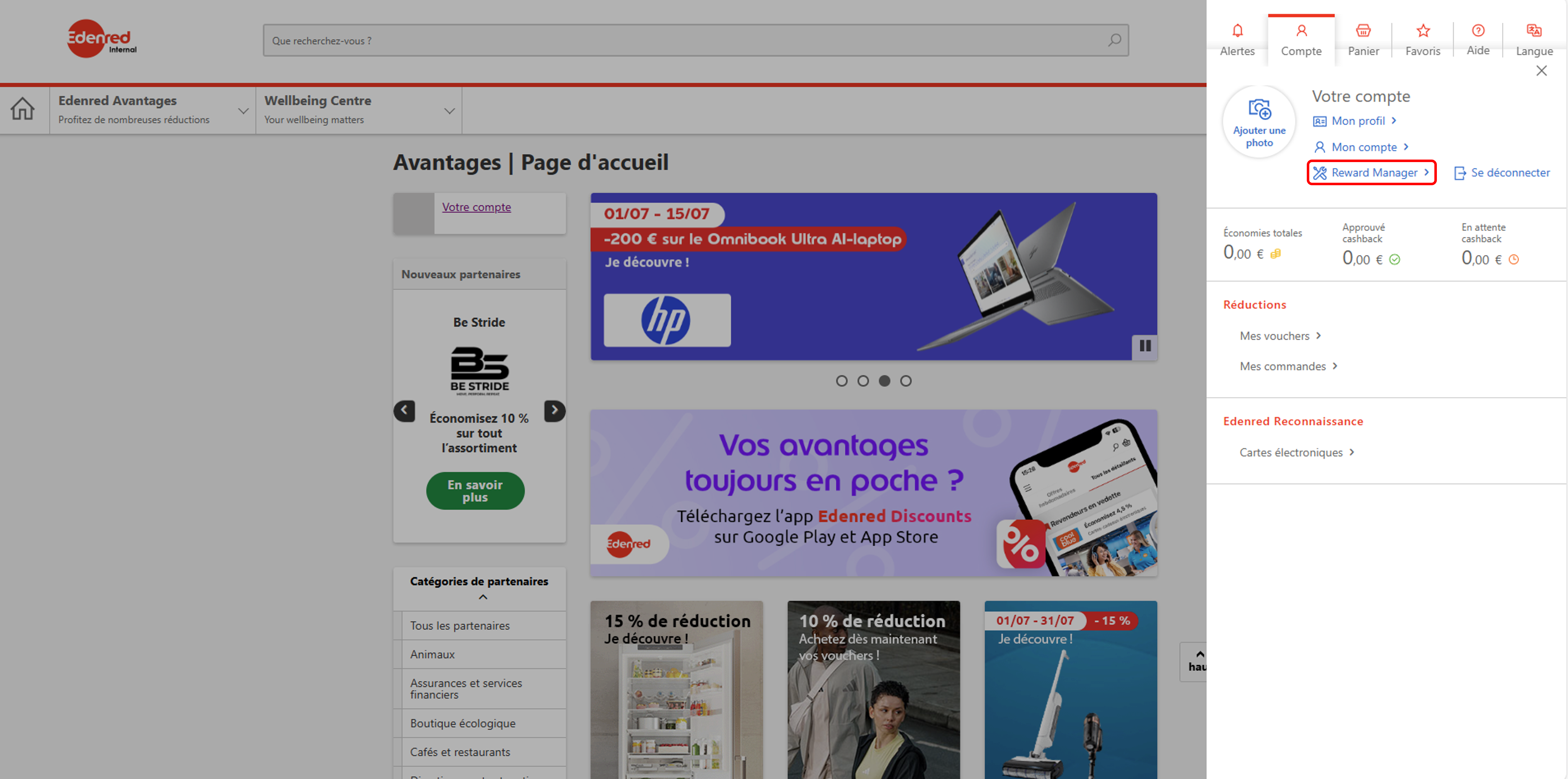Open Mes commandes

[x=1288, y=367]
